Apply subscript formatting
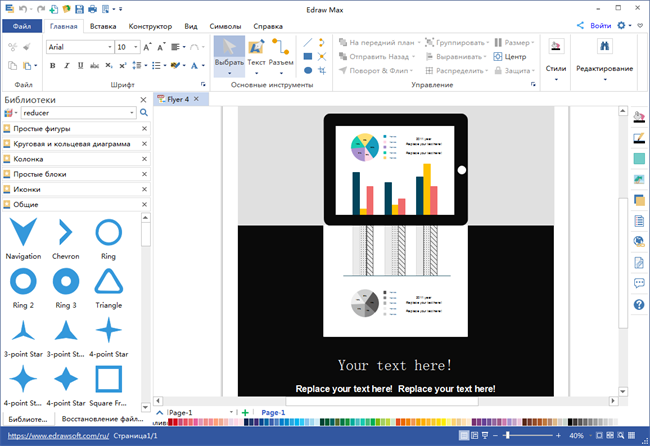The image size is (650, 446). (x=108, y=65)
